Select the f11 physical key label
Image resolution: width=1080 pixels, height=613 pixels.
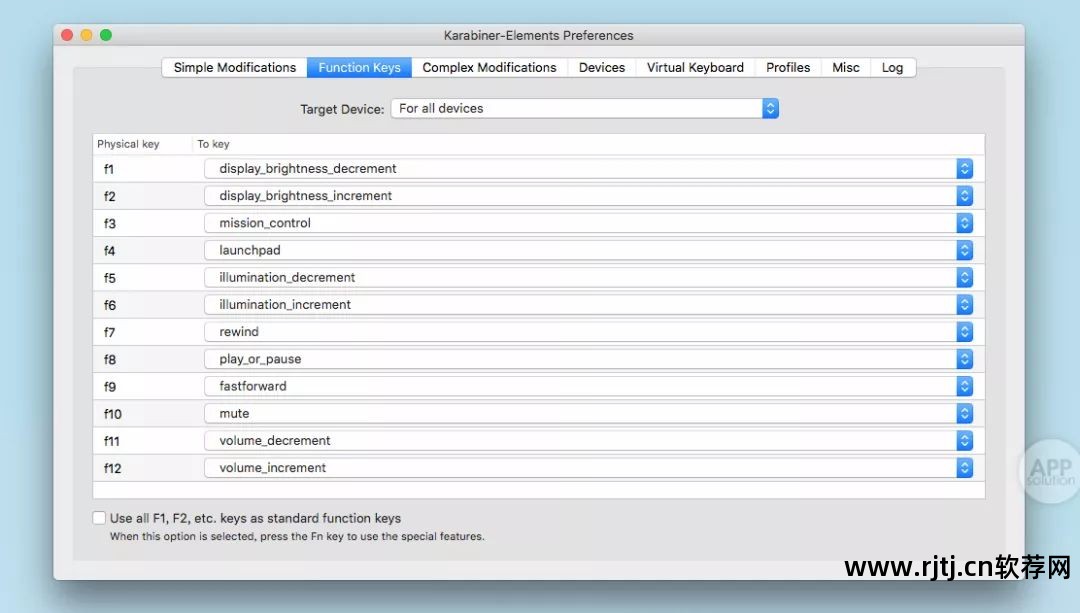pos(112,441)
